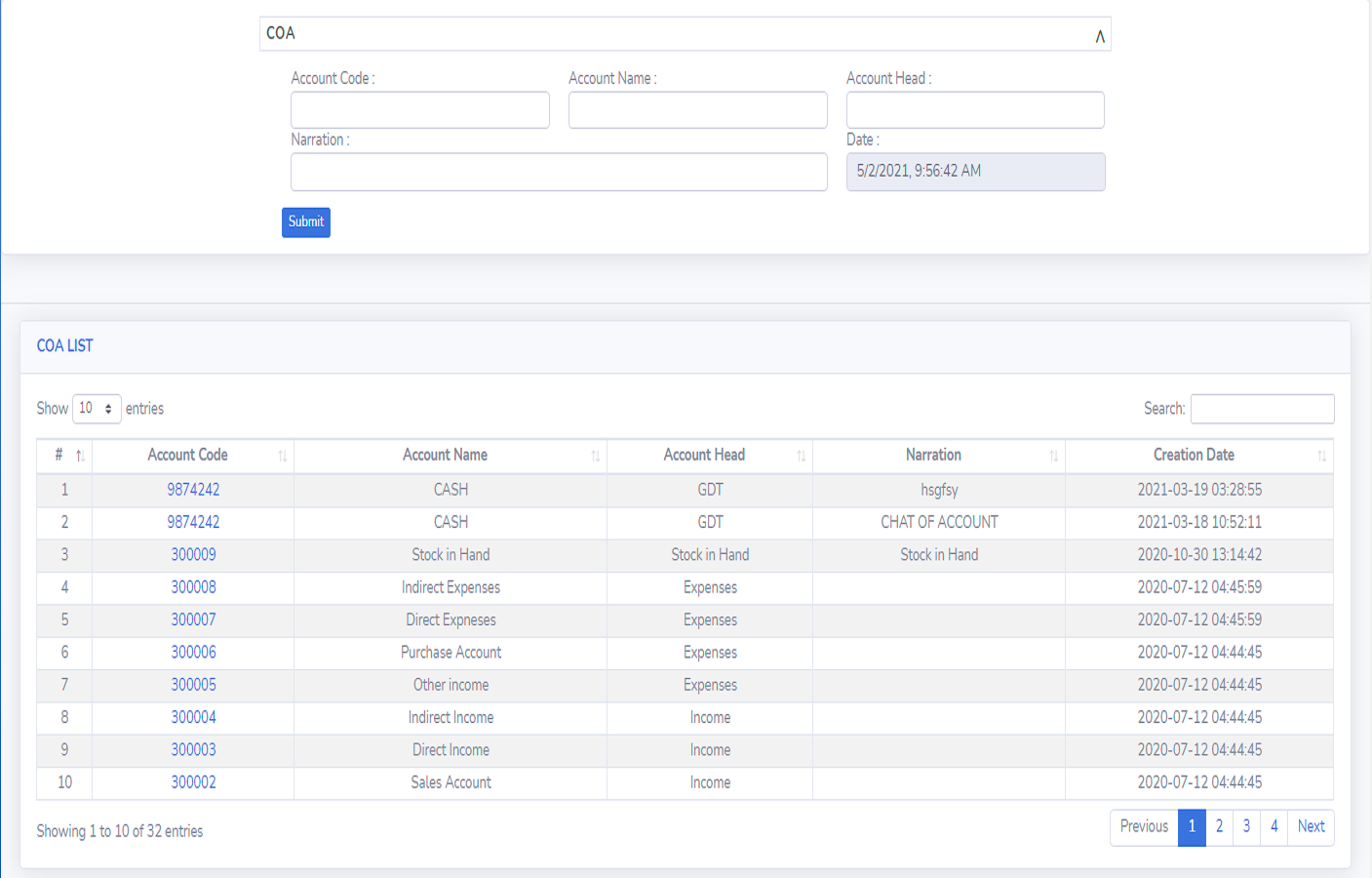Click the Next pagination button
The height and width of the screenshot is (878, 1372).
tap(1311, 827)
